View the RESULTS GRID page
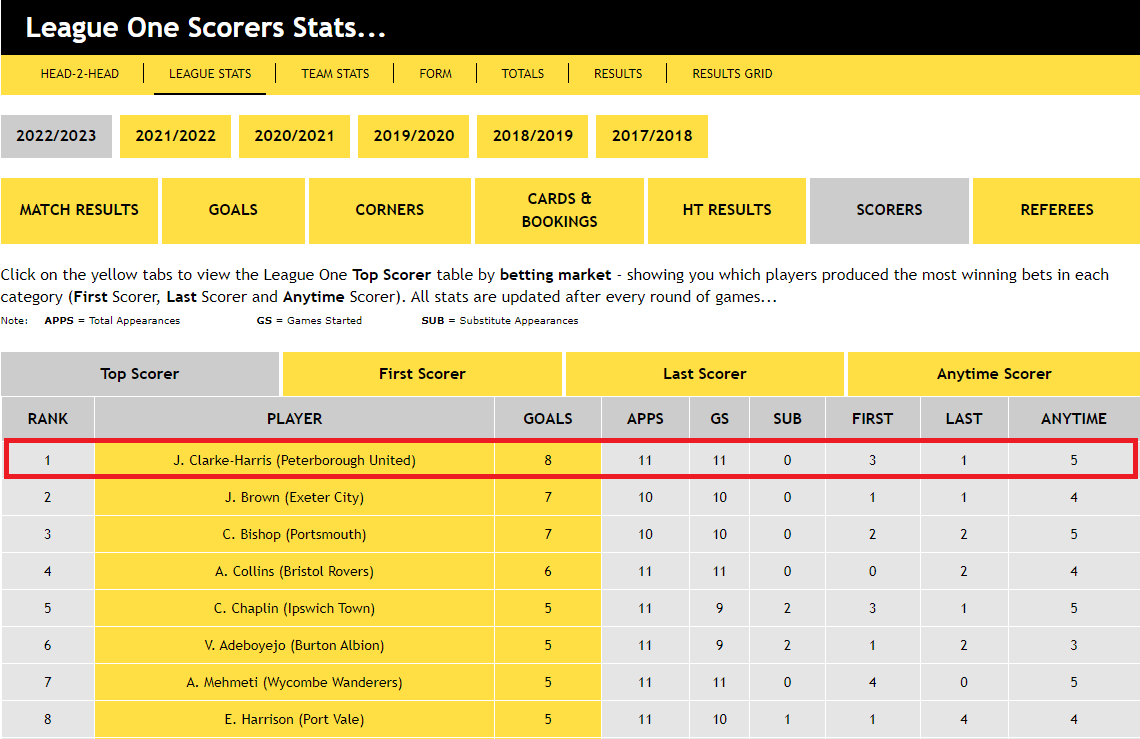This screenshot has height=739, width=1140. (x=731, y=73)
